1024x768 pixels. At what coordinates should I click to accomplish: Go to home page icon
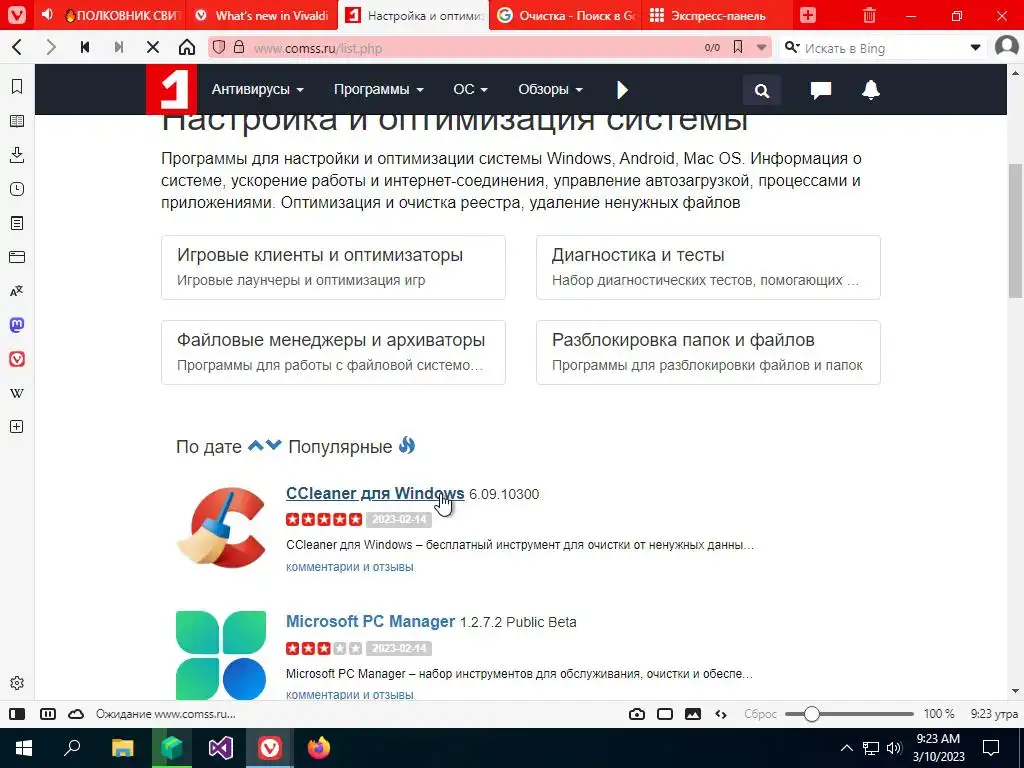tap(187, 48)
